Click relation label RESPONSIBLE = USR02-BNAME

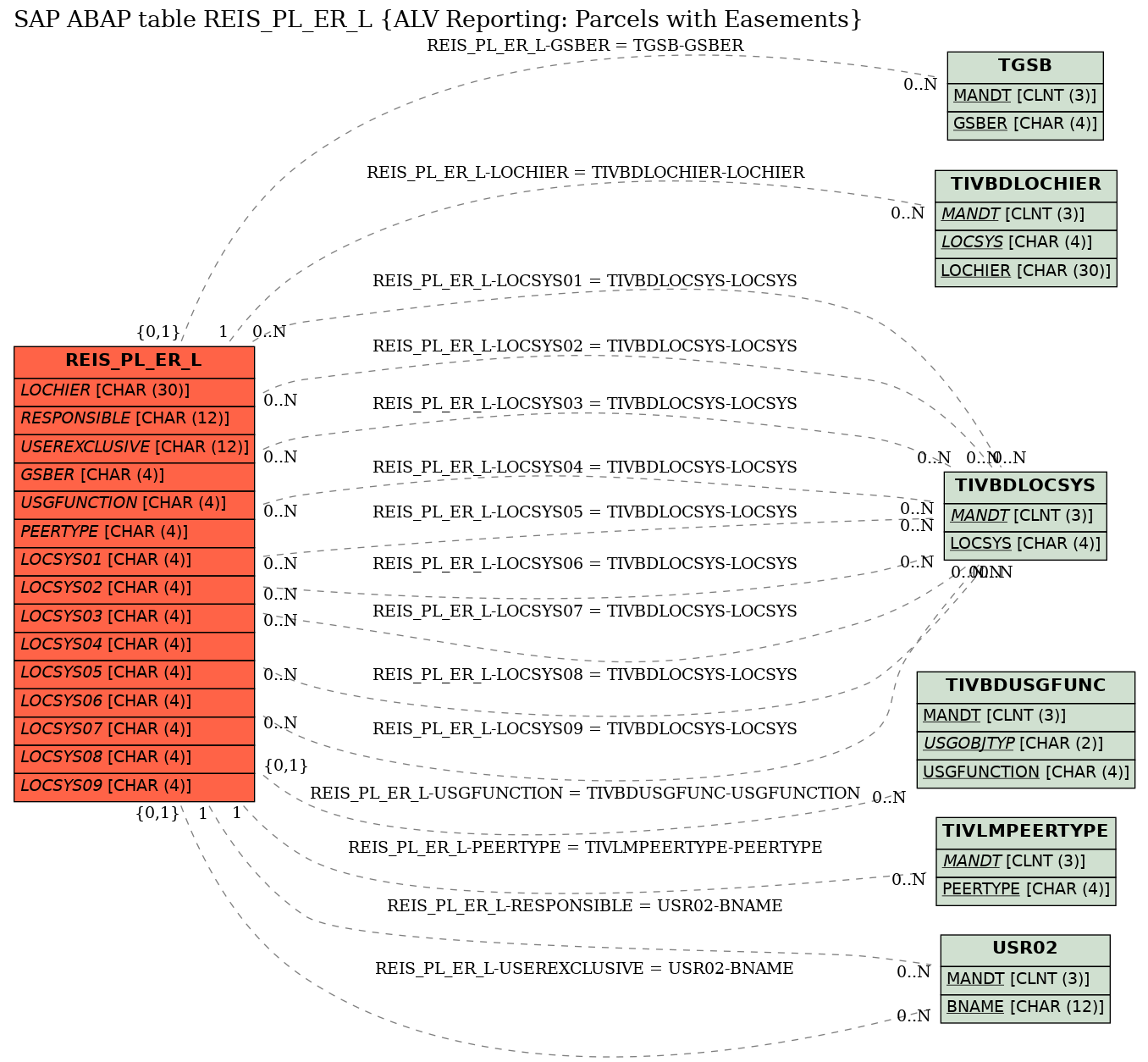point(585,906)
